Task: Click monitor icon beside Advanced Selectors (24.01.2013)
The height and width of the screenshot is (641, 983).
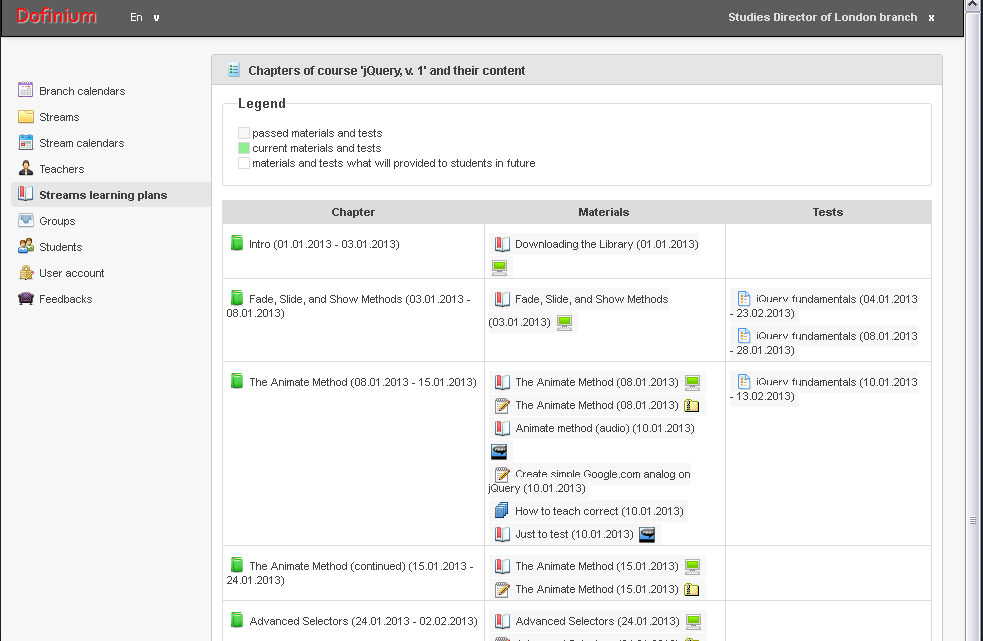Action: click(693, 622)
